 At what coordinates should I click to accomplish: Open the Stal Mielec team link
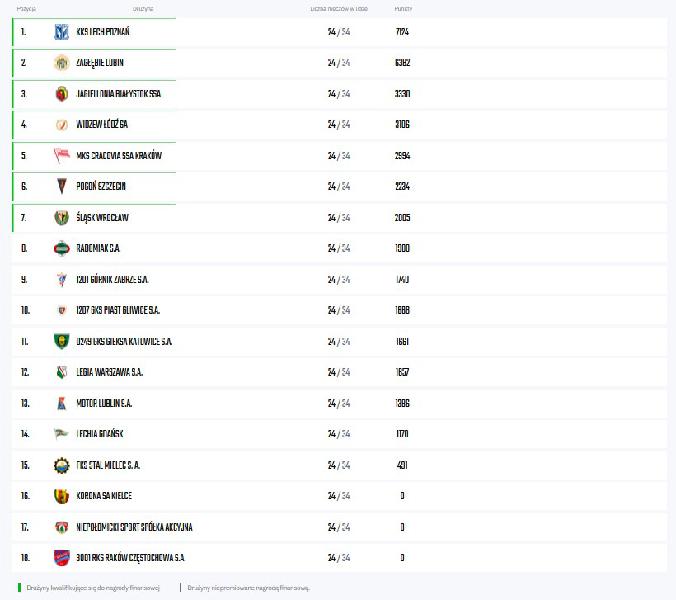[108, 465]
